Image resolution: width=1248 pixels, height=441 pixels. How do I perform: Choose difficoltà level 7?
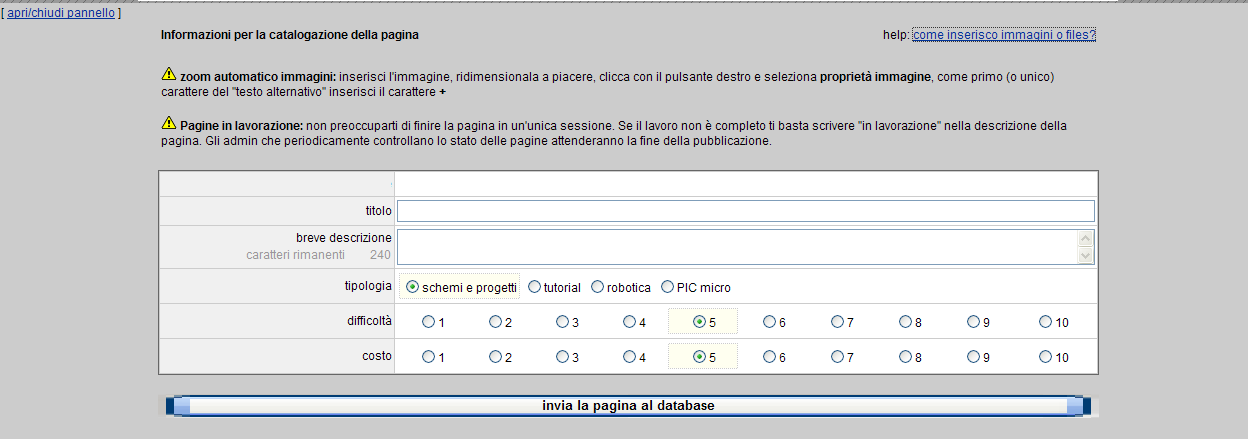(x=837, y=322)
